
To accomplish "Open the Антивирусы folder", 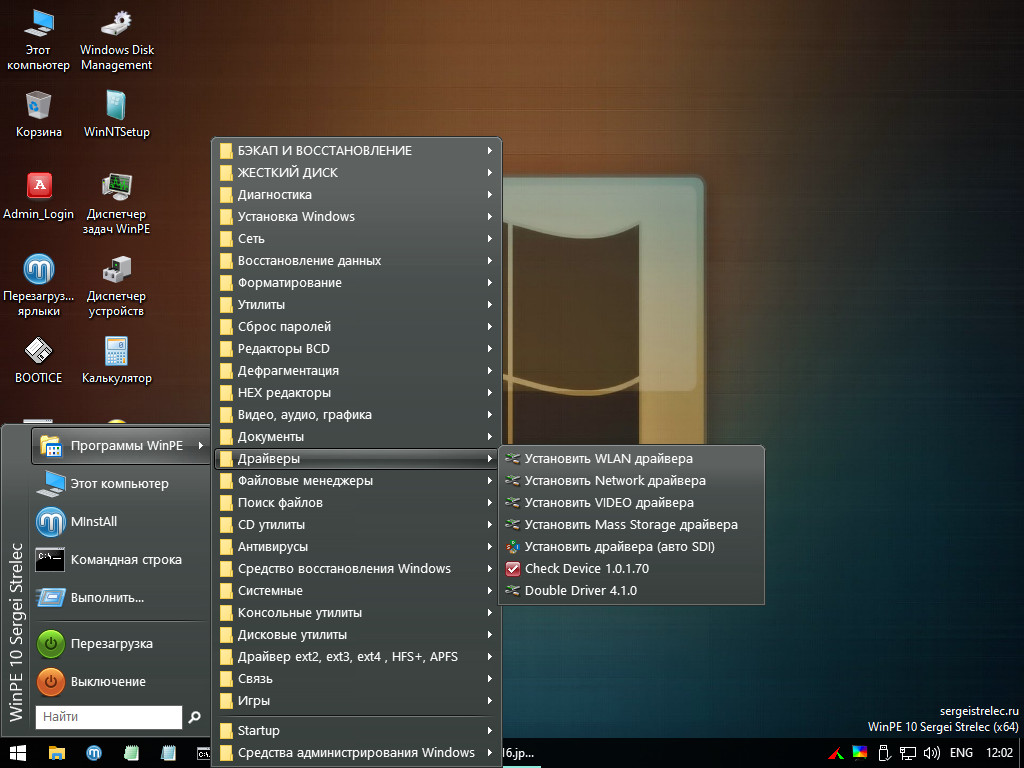I will click(357, 547).
